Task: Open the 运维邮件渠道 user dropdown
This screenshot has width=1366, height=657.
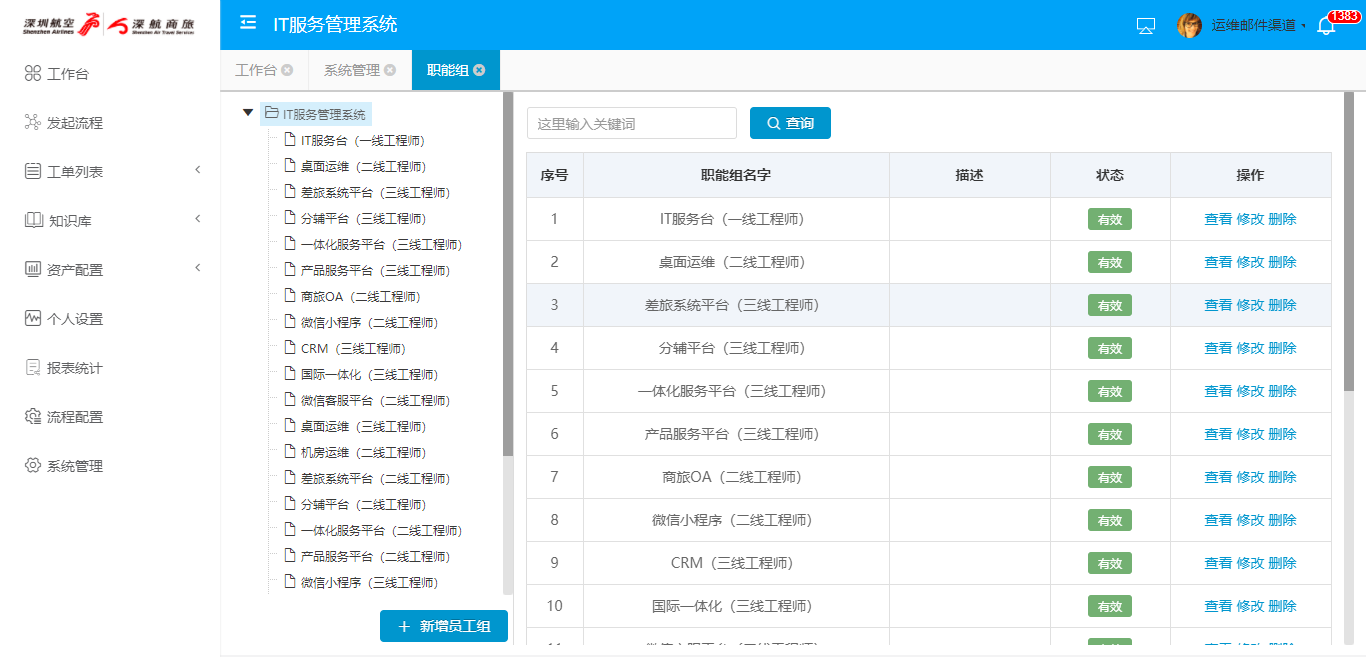Action: tap(1258, 26)
